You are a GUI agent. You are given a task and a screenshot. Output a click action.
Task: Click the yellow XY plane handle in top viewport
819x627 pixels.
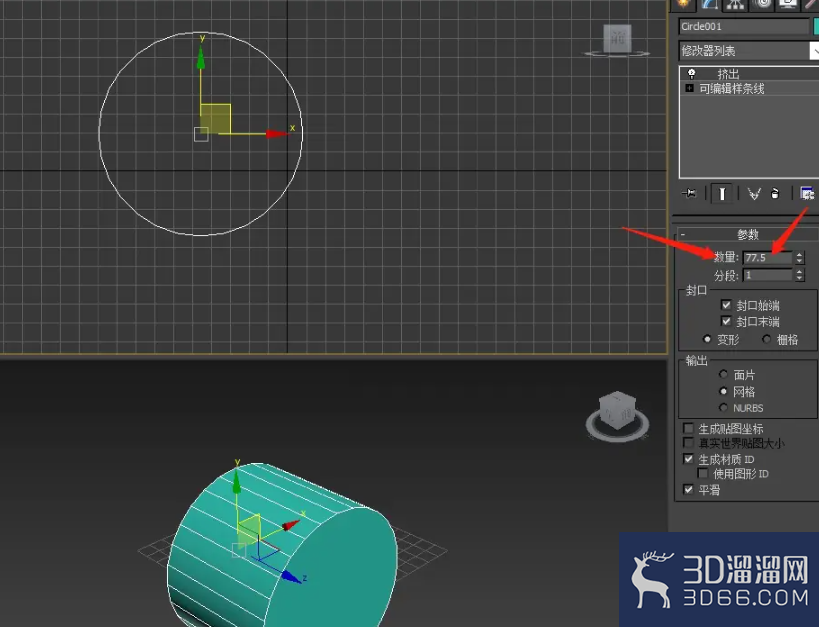tap(215, 119)
